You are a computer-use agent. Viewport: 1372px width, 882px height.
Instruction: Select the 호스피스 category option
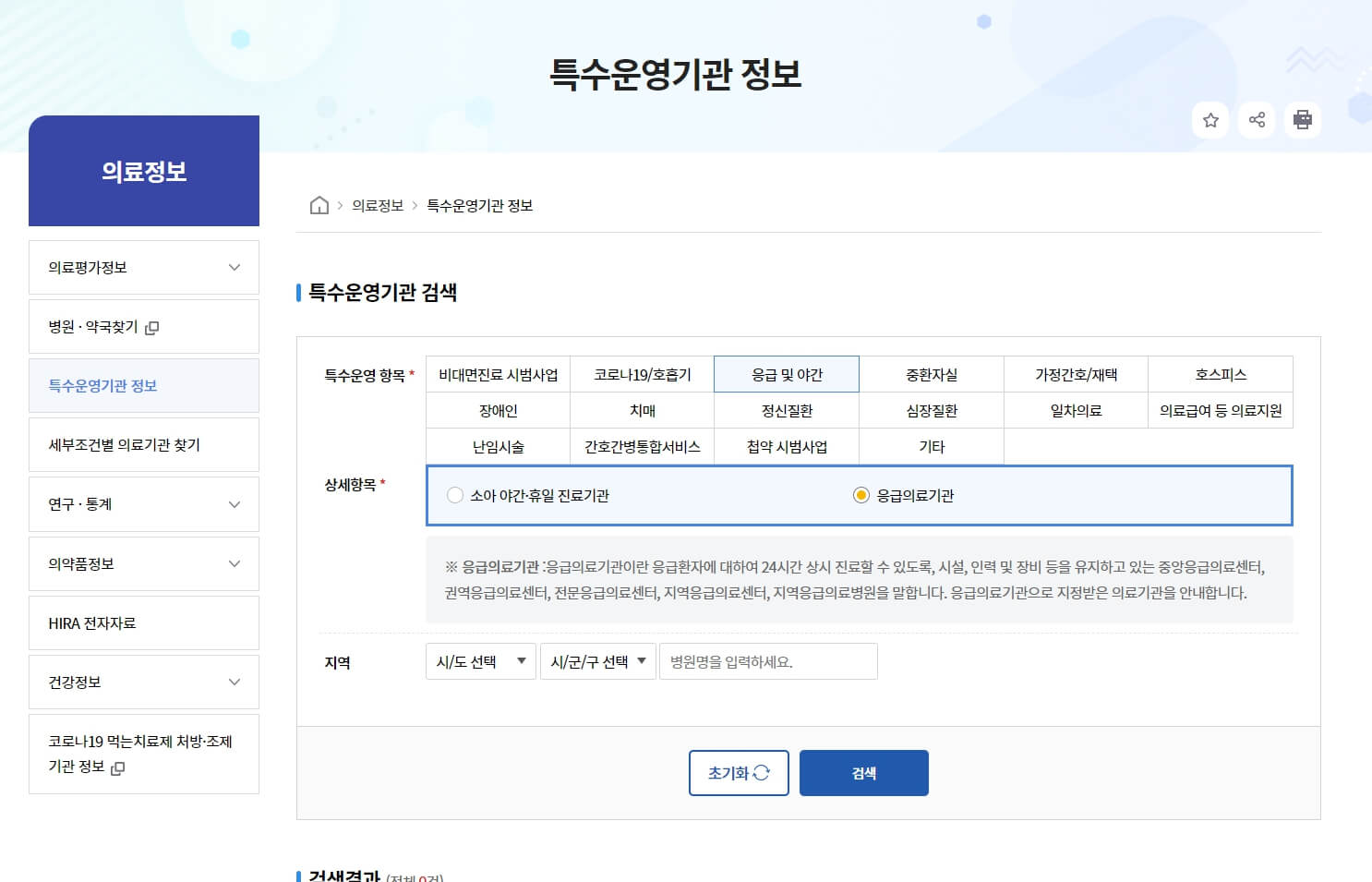pos(1221,374)
